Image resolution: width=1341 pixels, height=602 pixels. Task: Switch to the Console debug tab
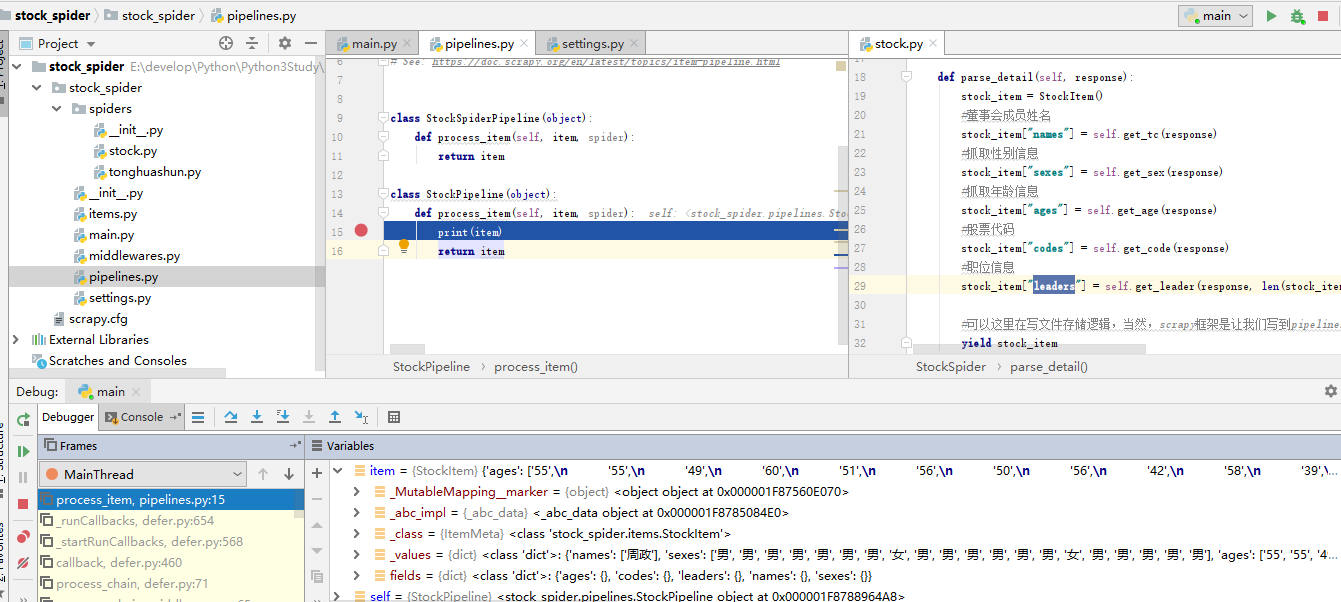141,417
